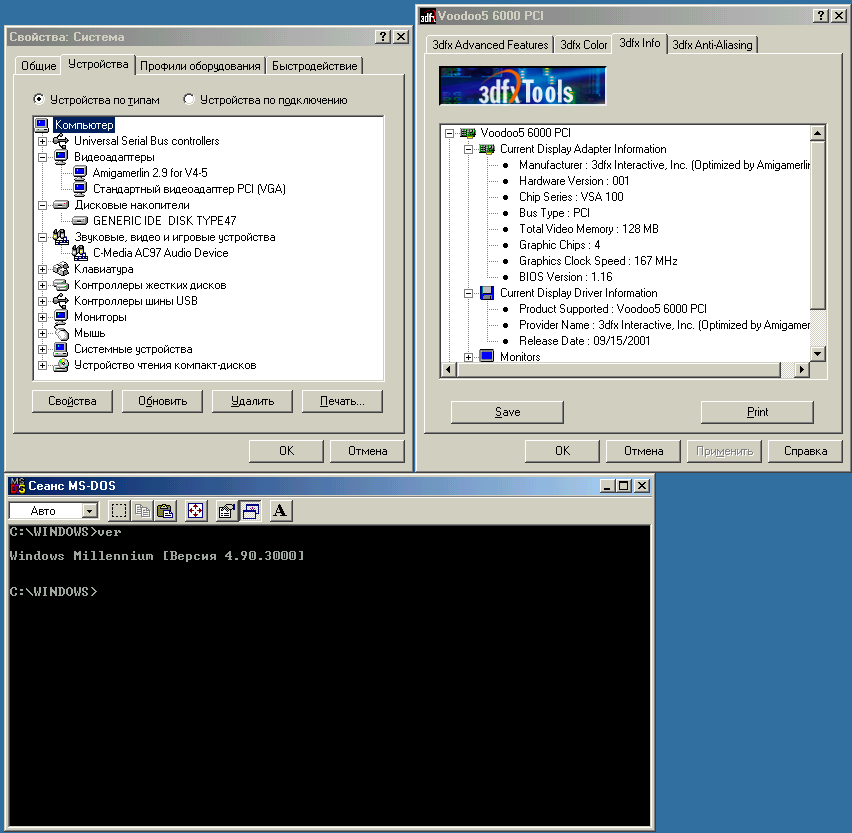Click the Свойства button
This screenshot has width=852, height=833.
tap(72, 401)
